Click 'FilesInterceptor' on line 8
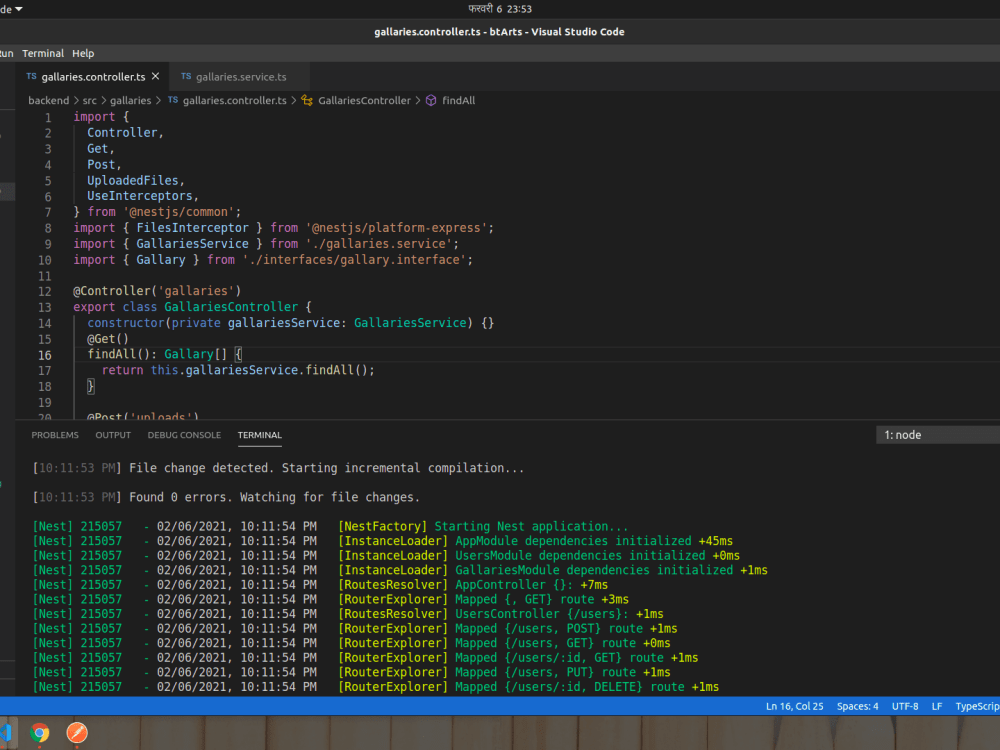1000x750 pixels. click(x=192, y=228)
